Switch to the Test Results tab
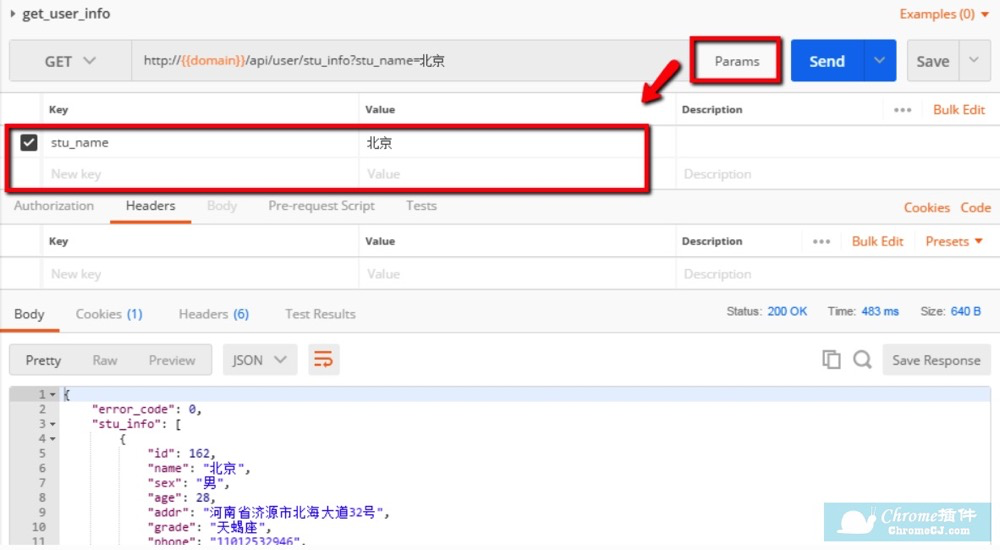The height and width of the screenshot is (550, 1000). pyautogui.click(x=320, y=314)
